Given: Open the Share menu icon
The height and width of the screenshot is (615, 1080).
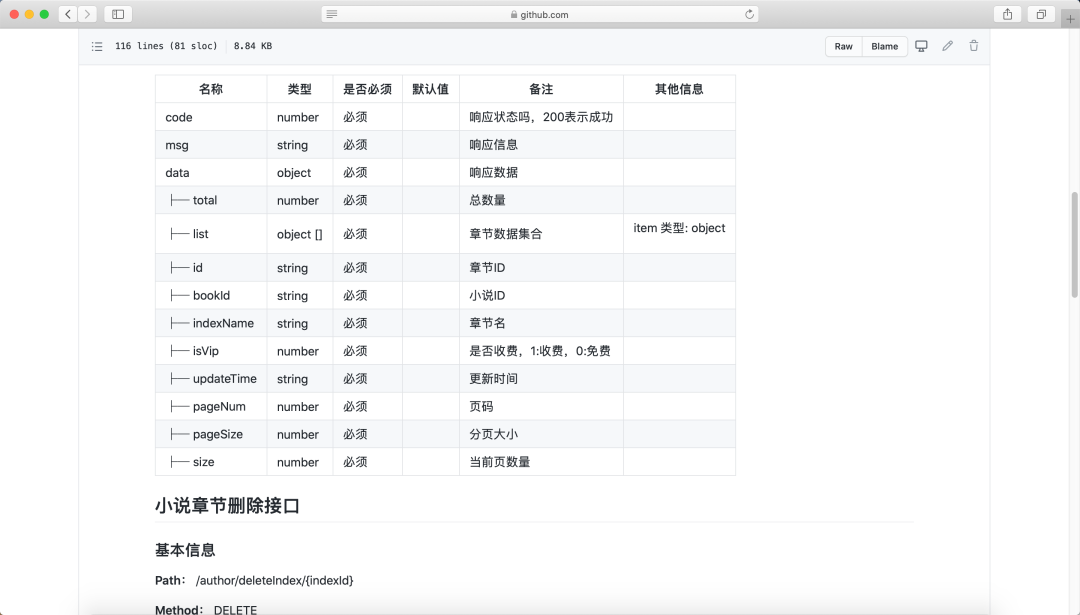Looking at the screenshot, I should pyautogui.click(x=1008, y=14).
